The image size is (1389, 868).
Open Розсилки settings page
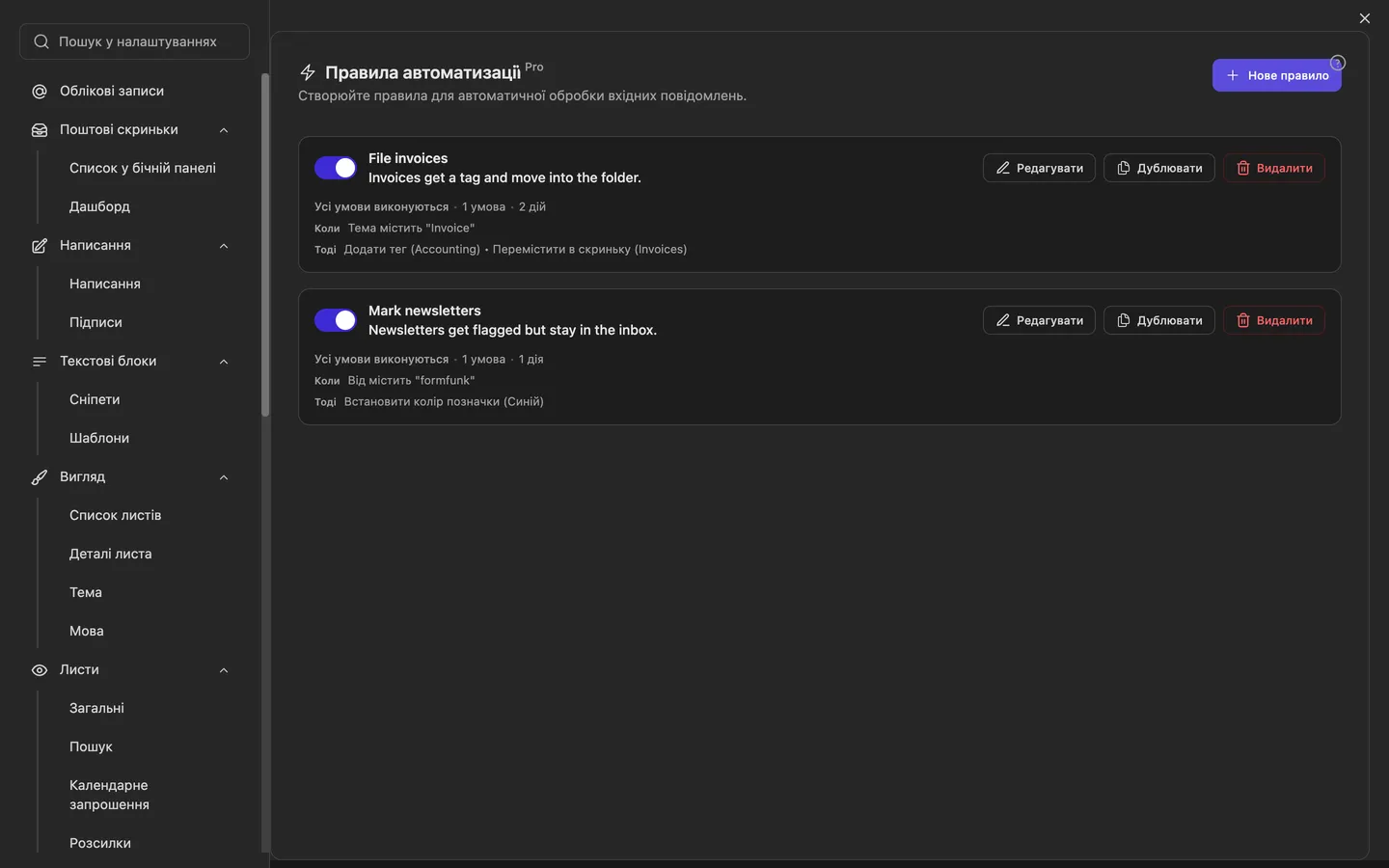(x=100, y=843)
